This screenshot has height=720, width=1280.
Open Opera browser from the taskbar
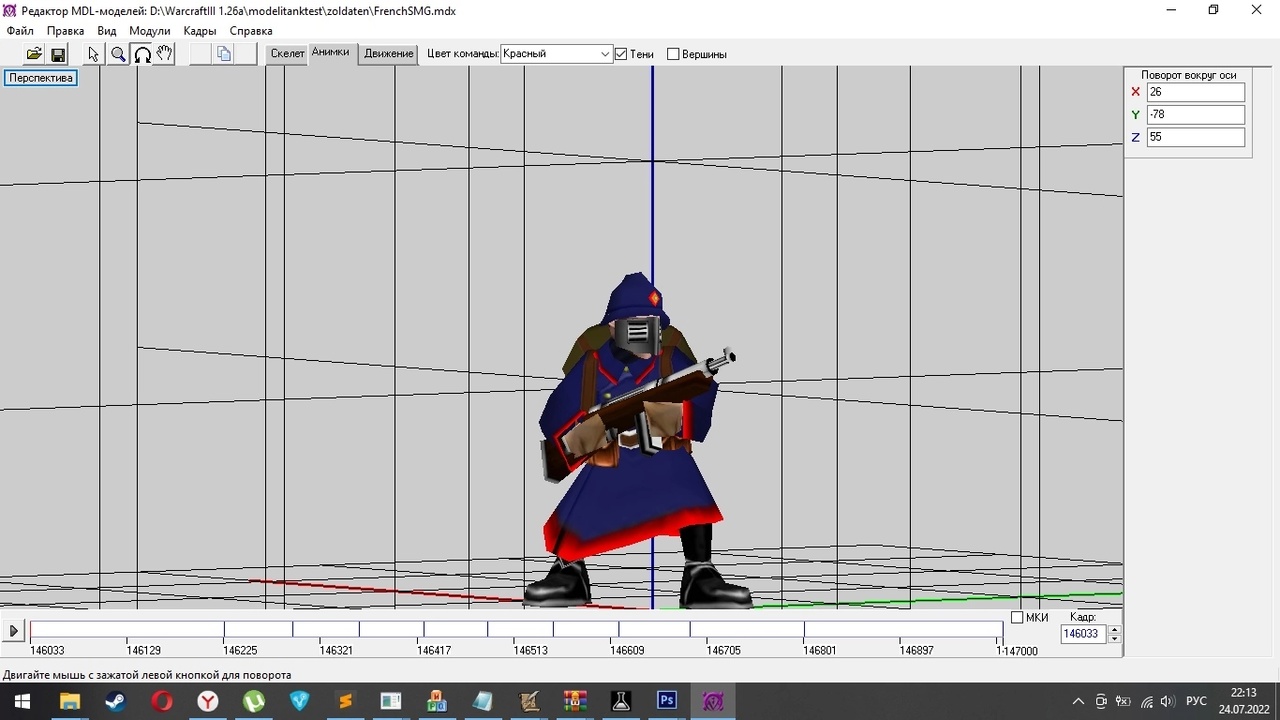click(x=162, y=701)
